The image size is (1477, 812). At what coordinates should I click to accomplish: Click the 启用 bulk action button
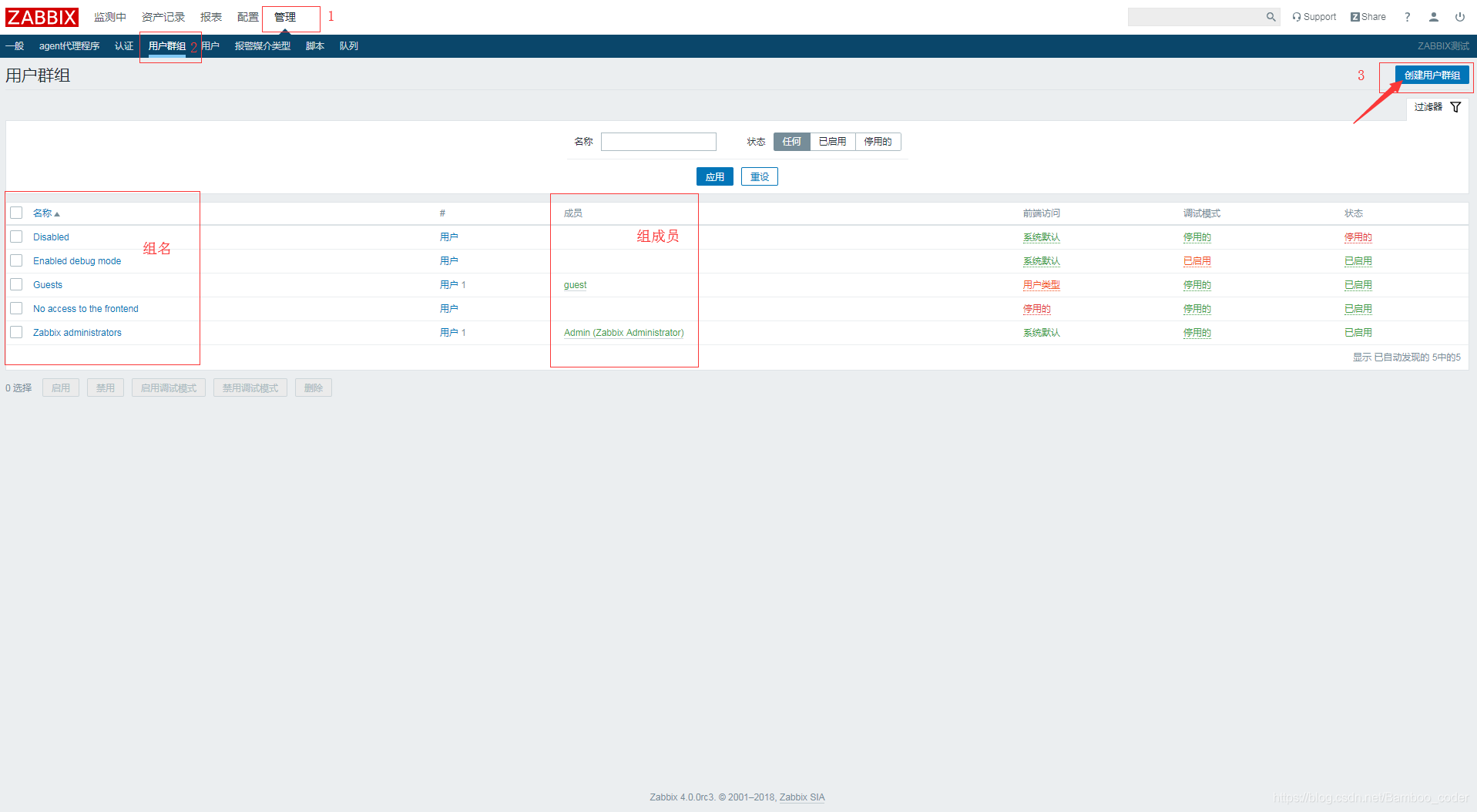[61, 388]
